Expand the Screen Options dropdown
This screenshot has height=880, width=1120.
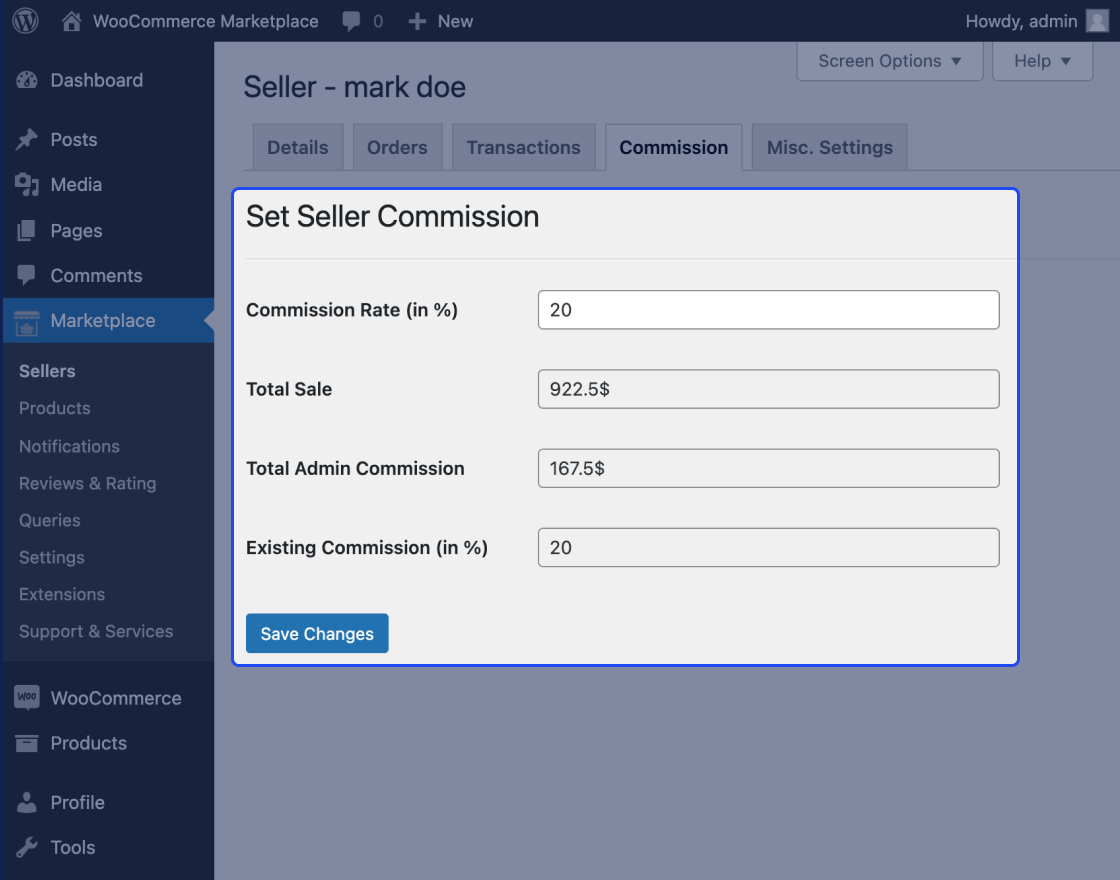[x=889, y=61]
